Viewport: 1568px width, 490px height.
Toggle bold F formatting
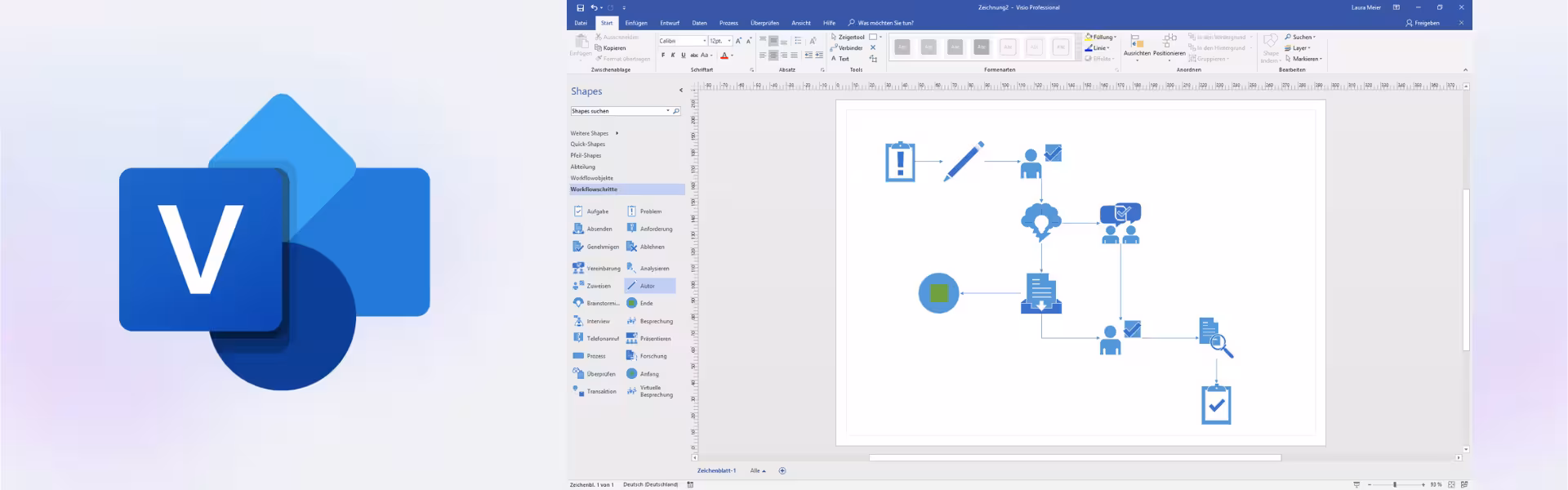click(x=663, y=56)
